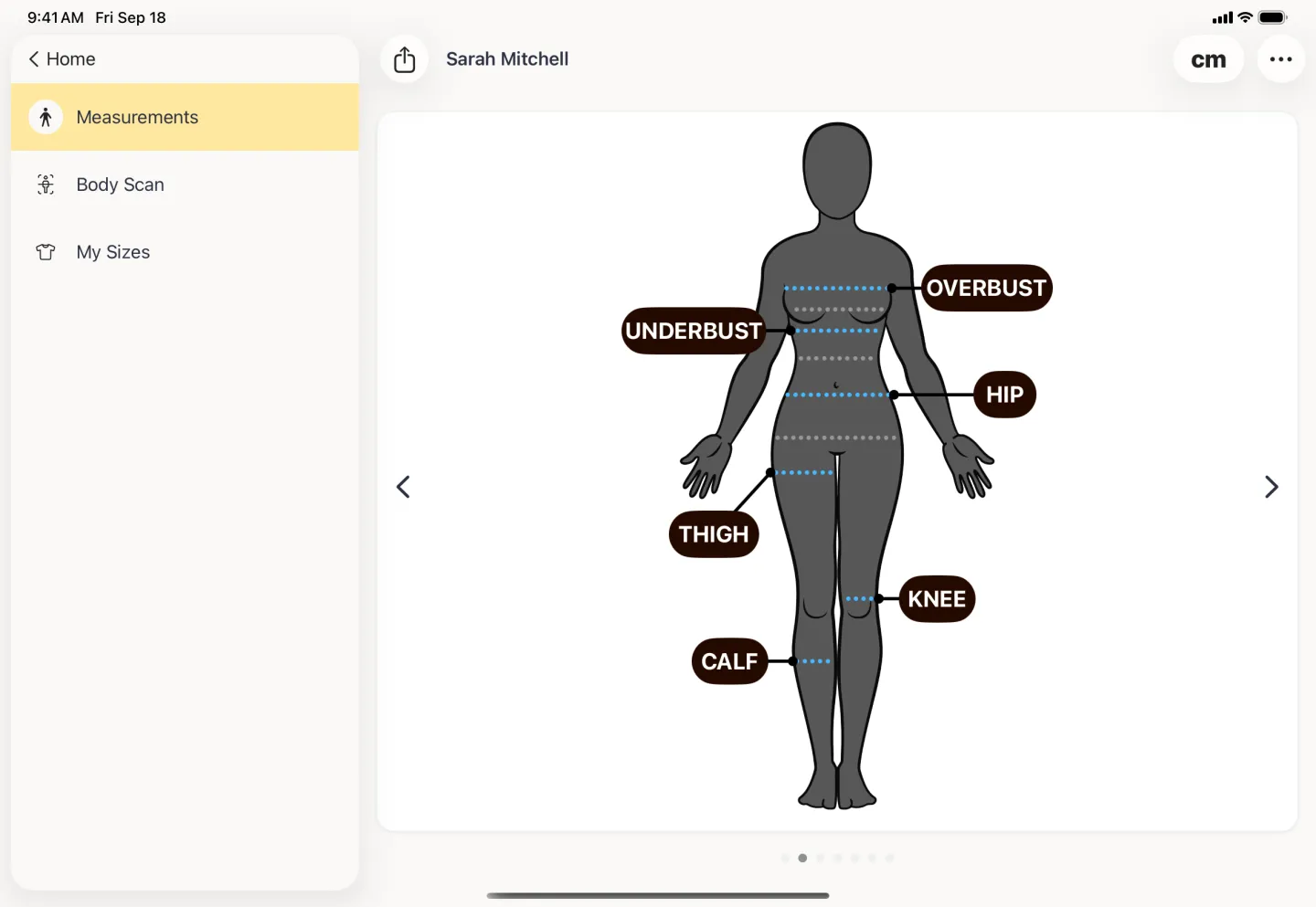
Task: Tap the Wi-Fi status icon
Action: [1245, 17]
